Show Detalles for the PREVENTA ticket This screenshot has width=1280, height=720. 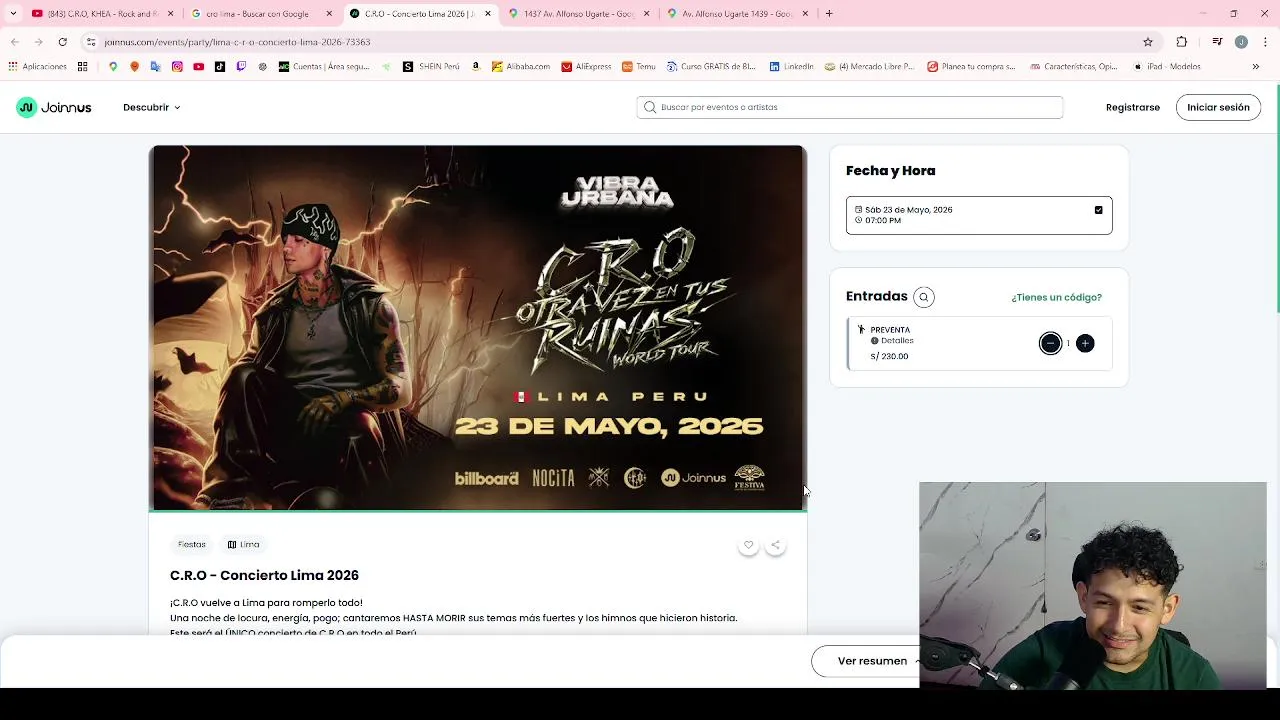click(x=892, y=341)
